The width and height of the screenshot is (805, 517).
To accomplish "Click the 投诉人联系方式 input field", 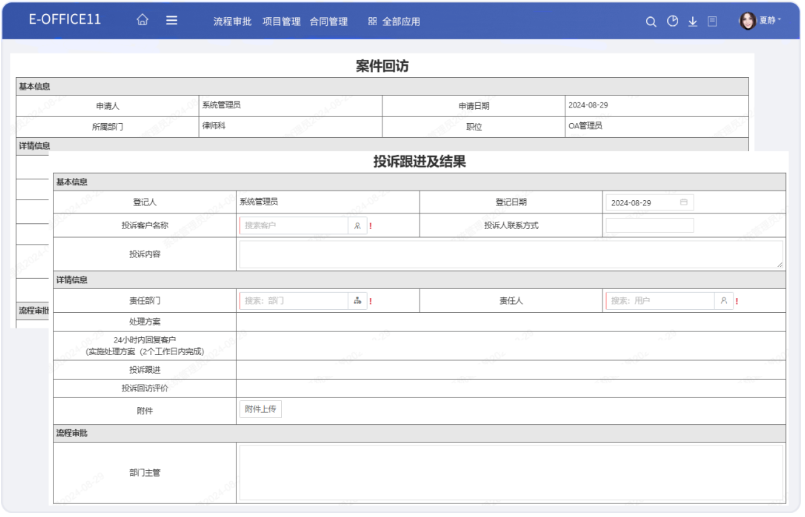I will (649, 226).
